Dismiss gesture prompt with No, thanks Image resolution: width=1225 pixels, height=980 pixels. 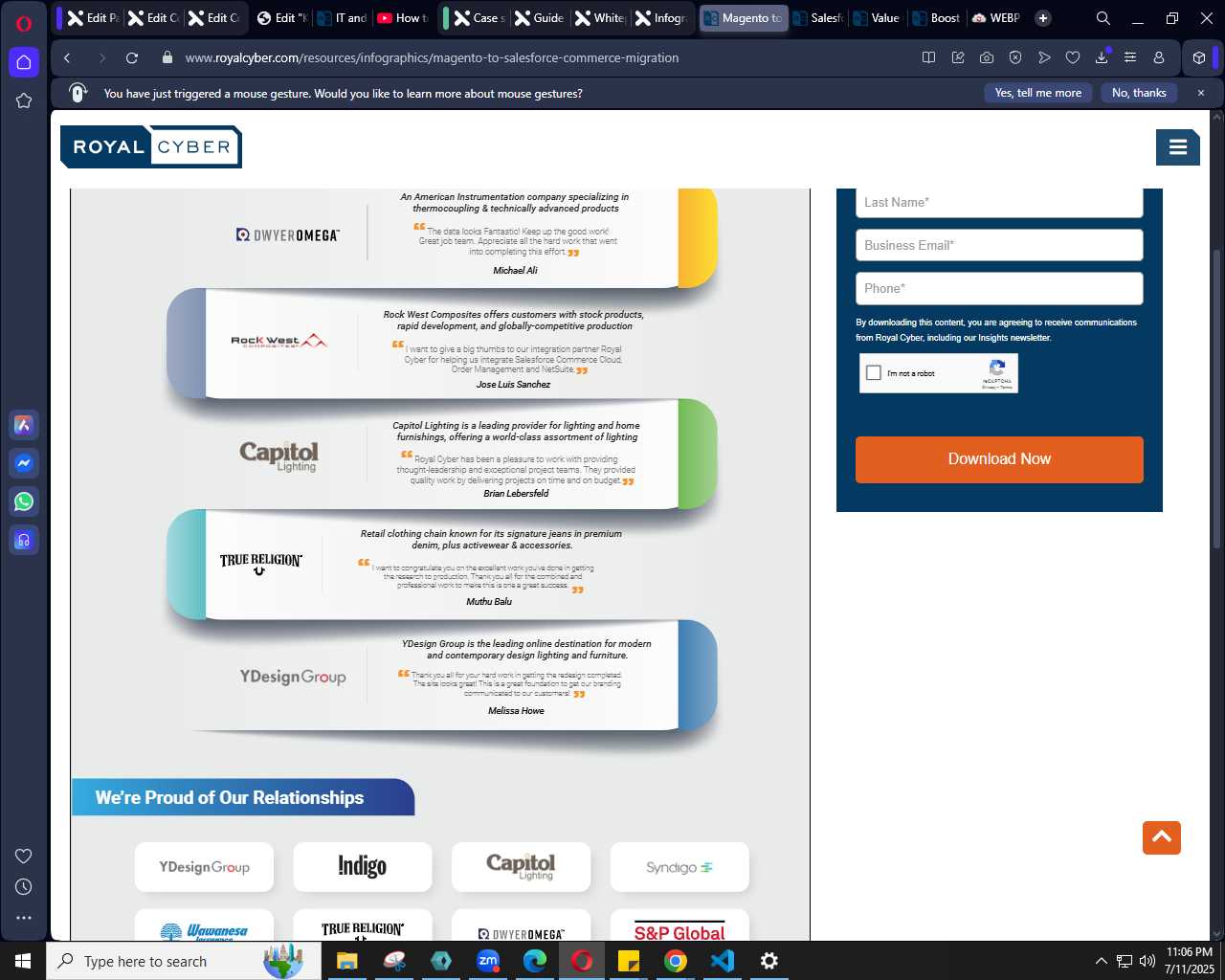[1139, 93]
